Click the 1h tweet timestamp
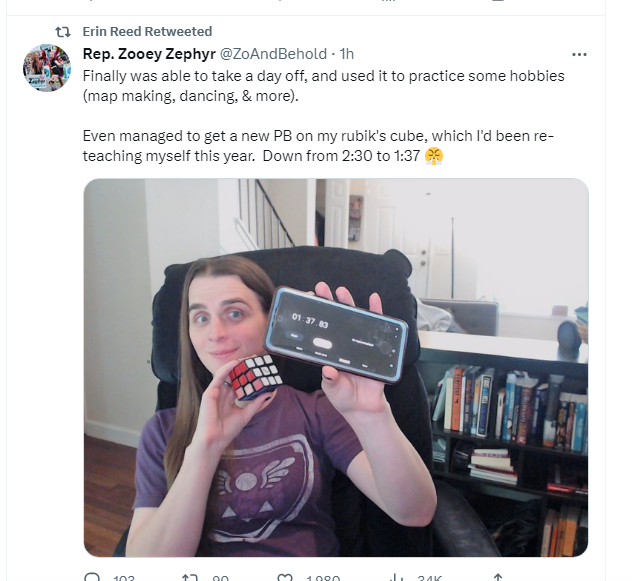 click(347, 54)
